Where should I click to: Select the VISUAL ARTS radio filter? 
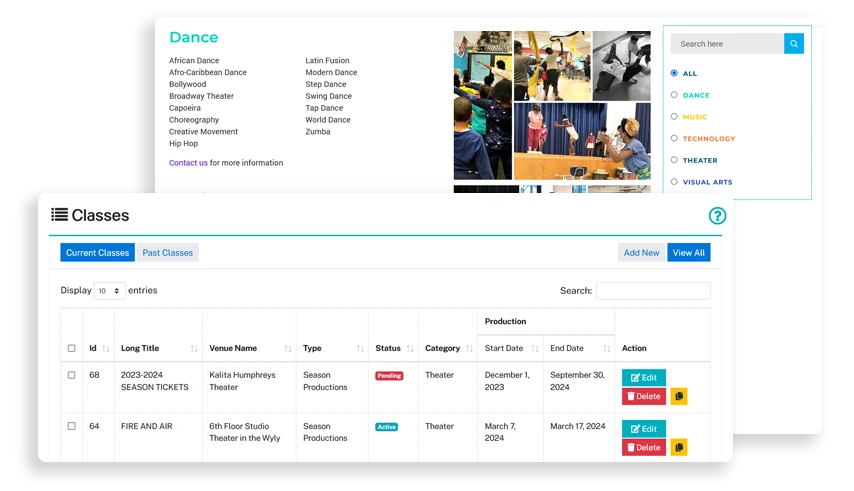point(674,182)
